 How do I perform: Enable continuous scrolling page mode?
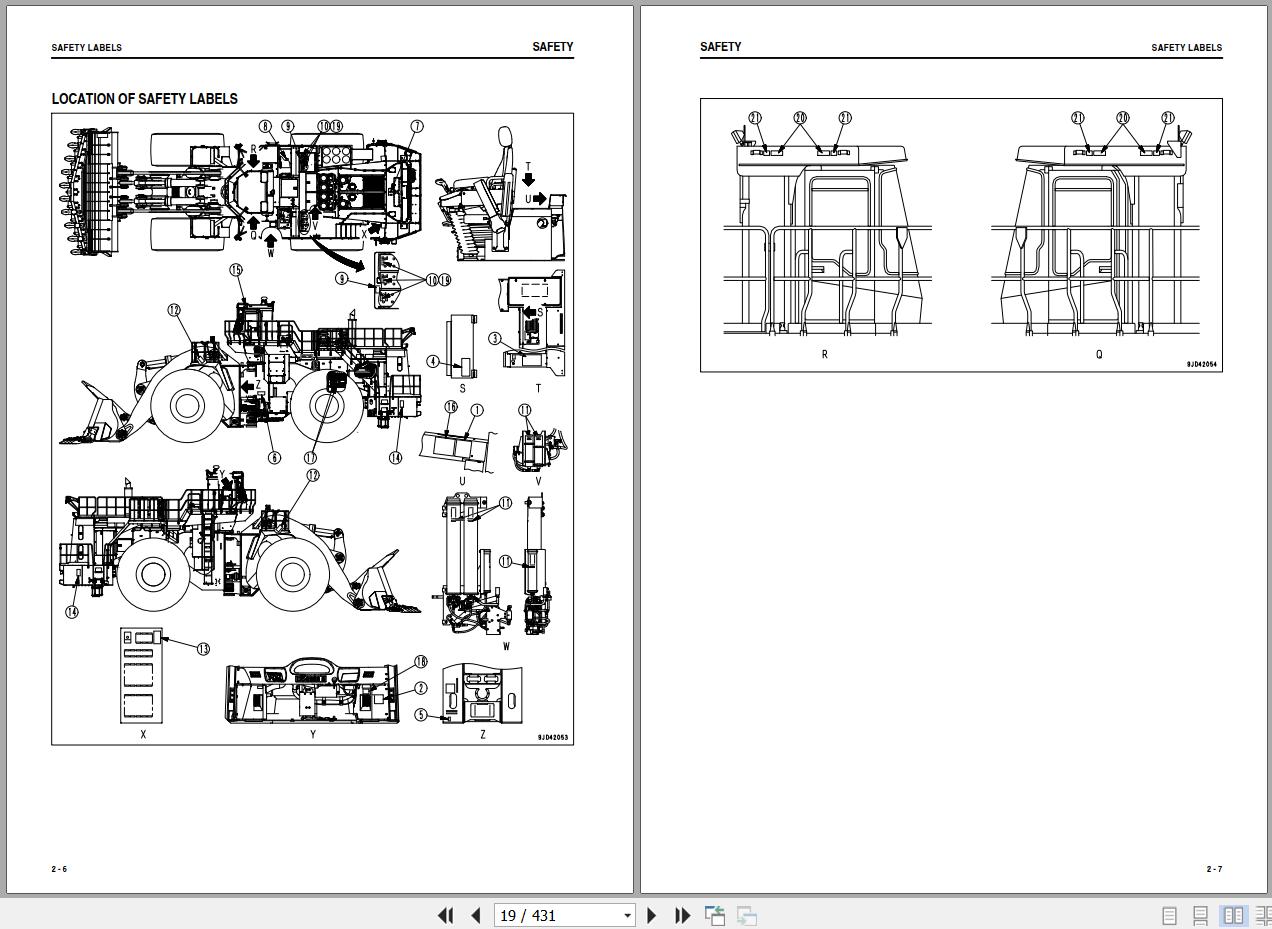tap(1201, 915)
